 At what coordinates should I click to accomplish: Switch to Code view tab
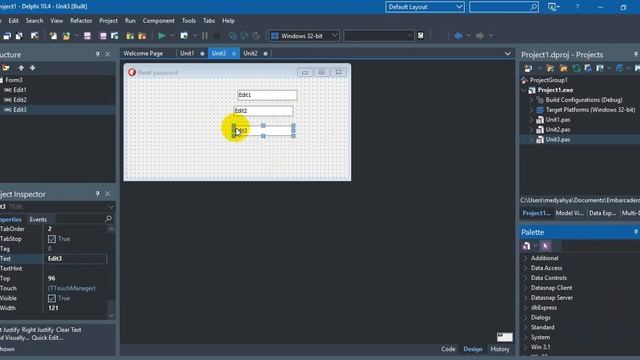point(448,349)
